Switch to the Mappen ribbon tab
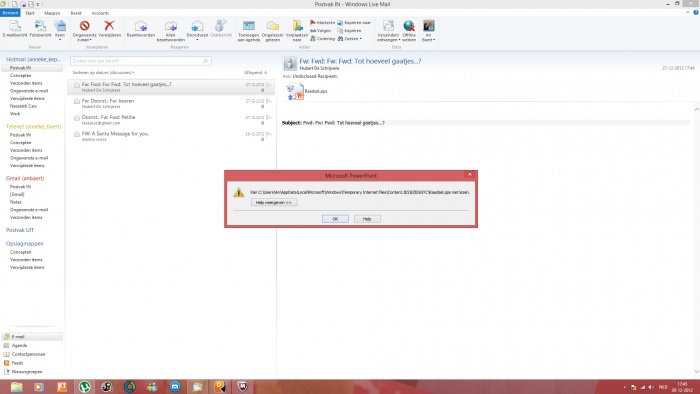This screenshot has width=700, height=394. [52, 13]
